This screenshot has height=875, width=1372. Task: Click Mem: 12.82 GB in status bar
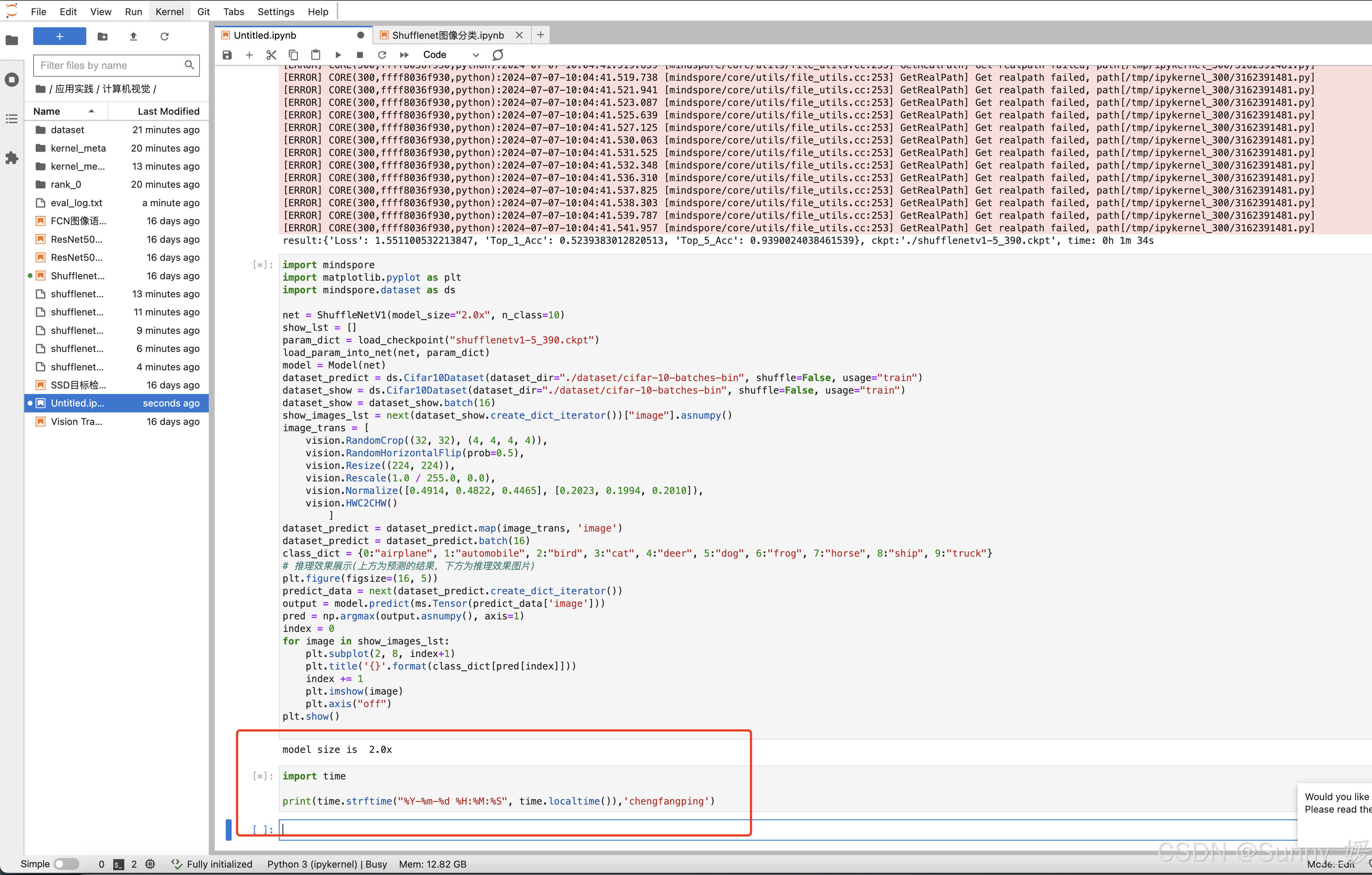[433, 864]
